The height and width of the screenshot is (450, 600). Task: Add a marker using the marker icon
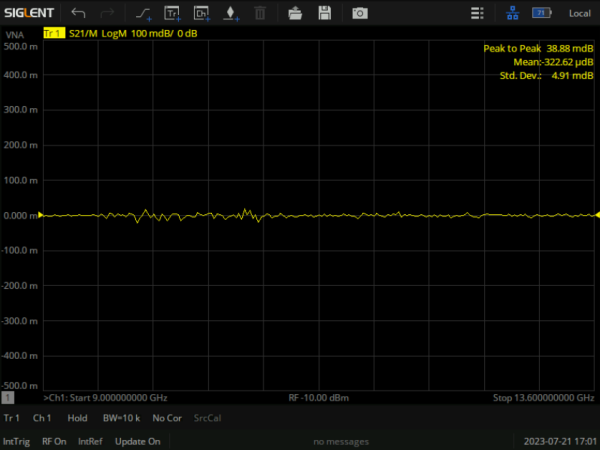[x=230, y=13]
